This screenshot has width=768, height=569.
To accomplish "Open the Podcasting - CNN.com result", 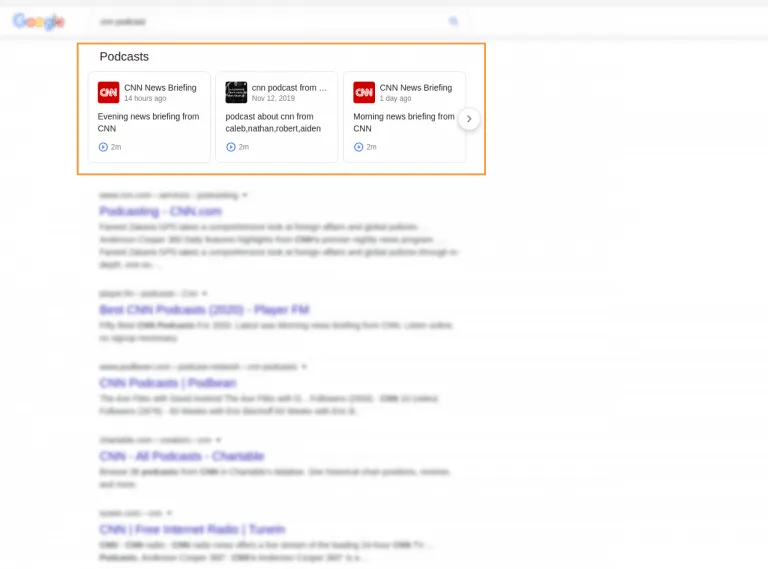I will [160, 212].
